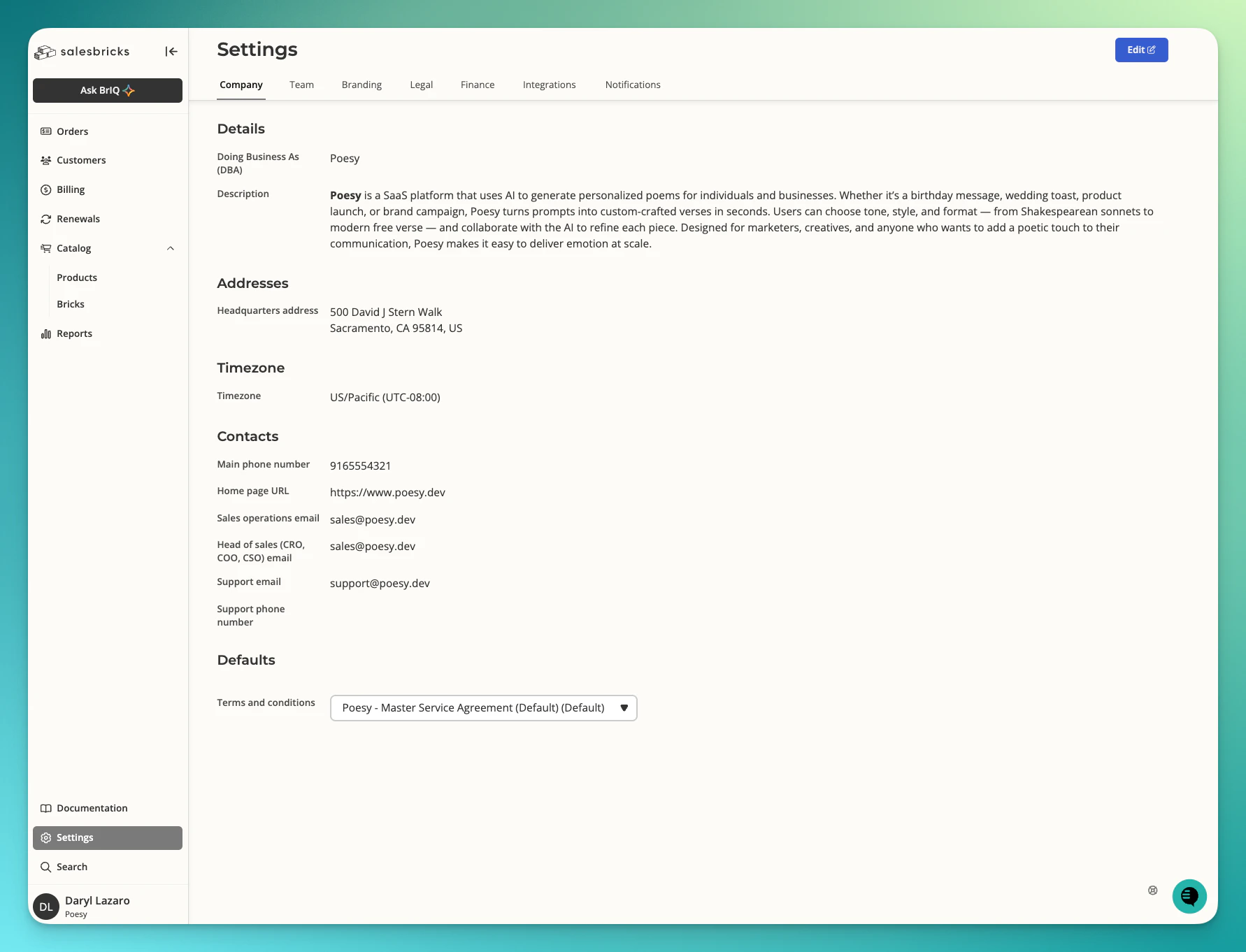Click the support@poesy.dev email value
This screenshot has height=952, width=1246.
(380, 584)
